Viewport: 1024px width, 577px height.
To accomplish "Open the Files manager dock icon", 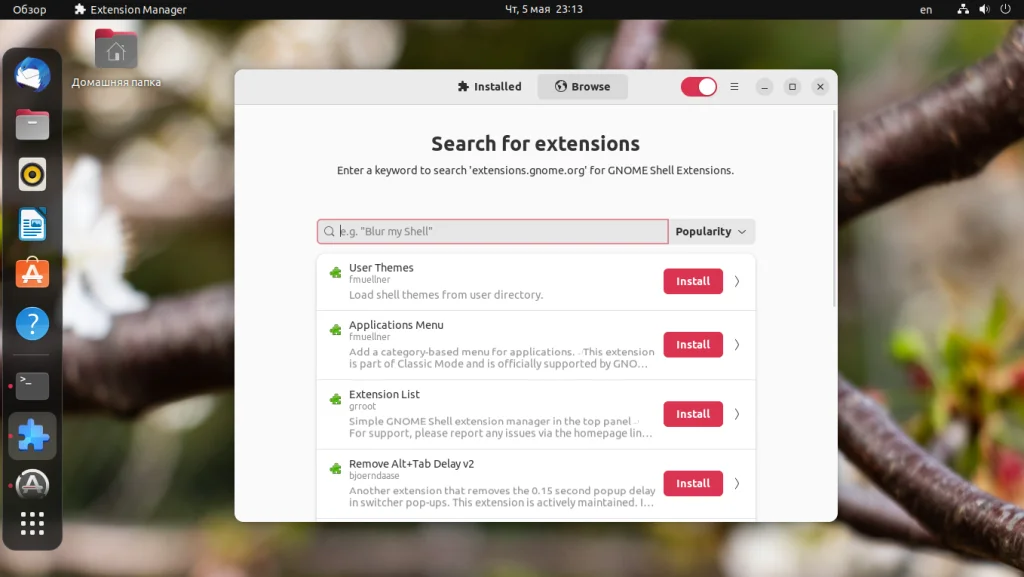I will coord(32,125).
